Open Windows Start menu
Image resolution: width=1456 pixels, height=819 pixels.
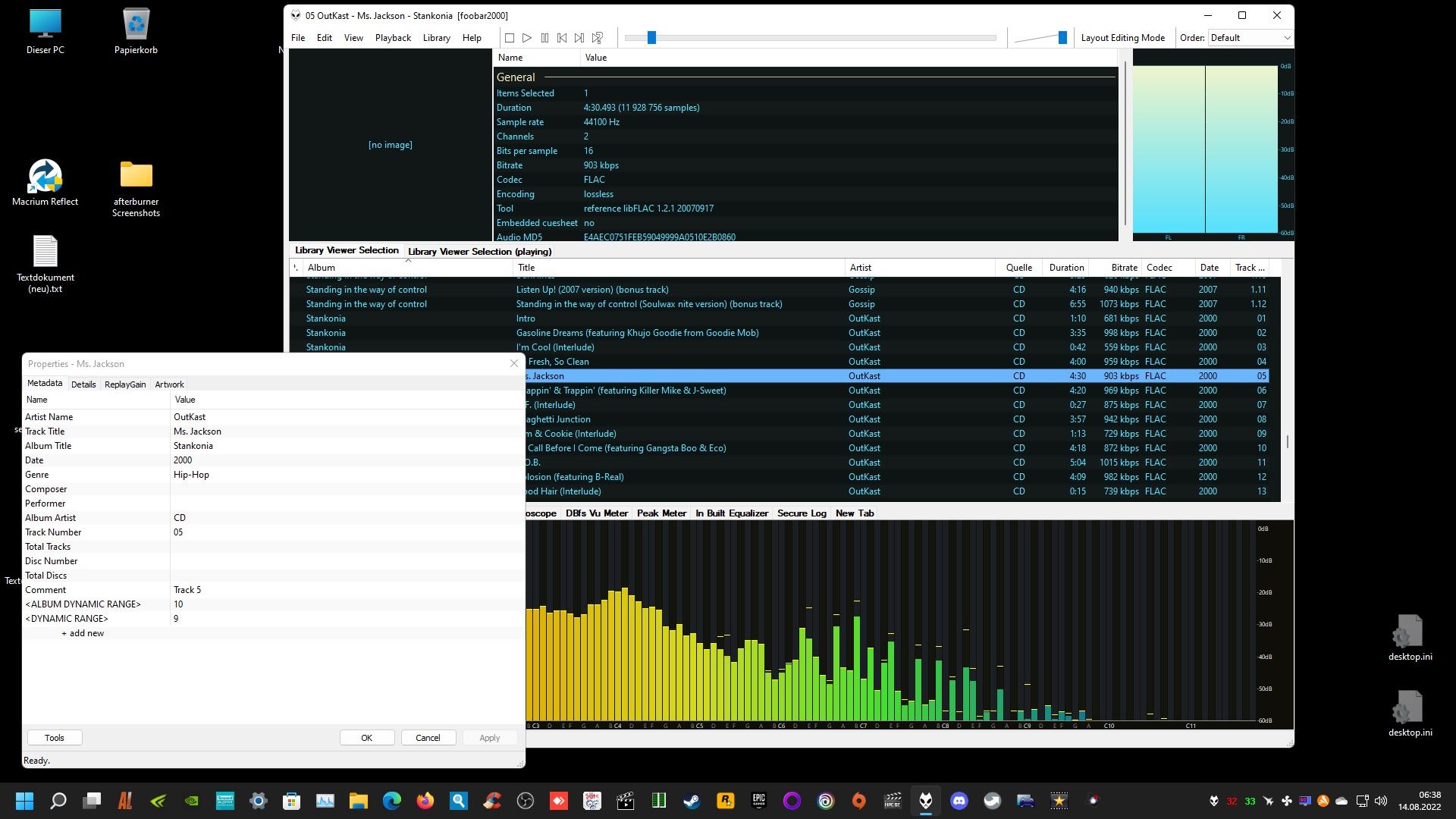24,801
